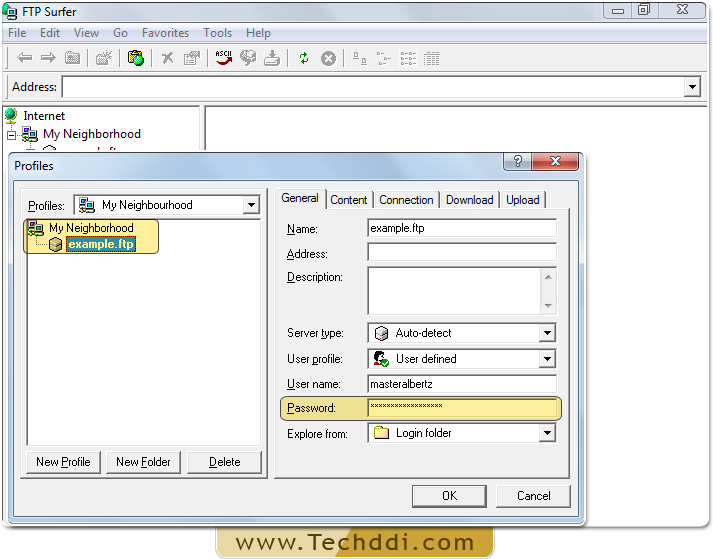
Task: Open the View menu
Action: 86,33
